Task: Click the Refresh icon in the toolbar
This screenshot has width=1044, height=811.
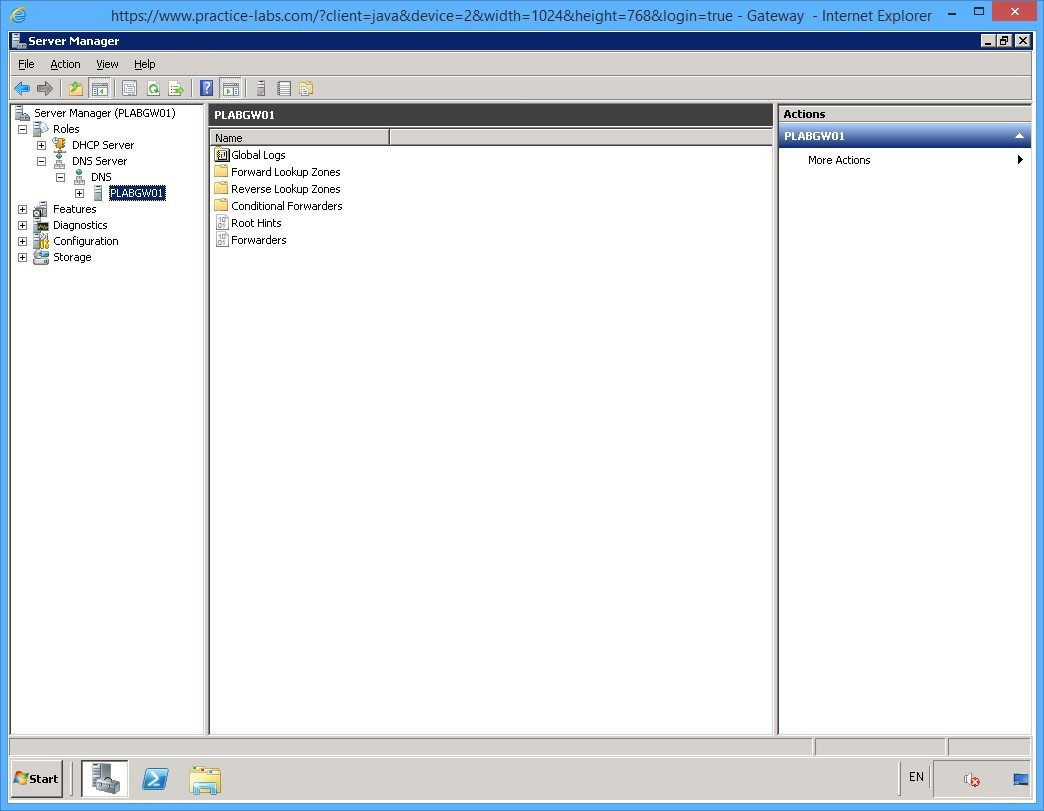Action: (x=153, y=88)
